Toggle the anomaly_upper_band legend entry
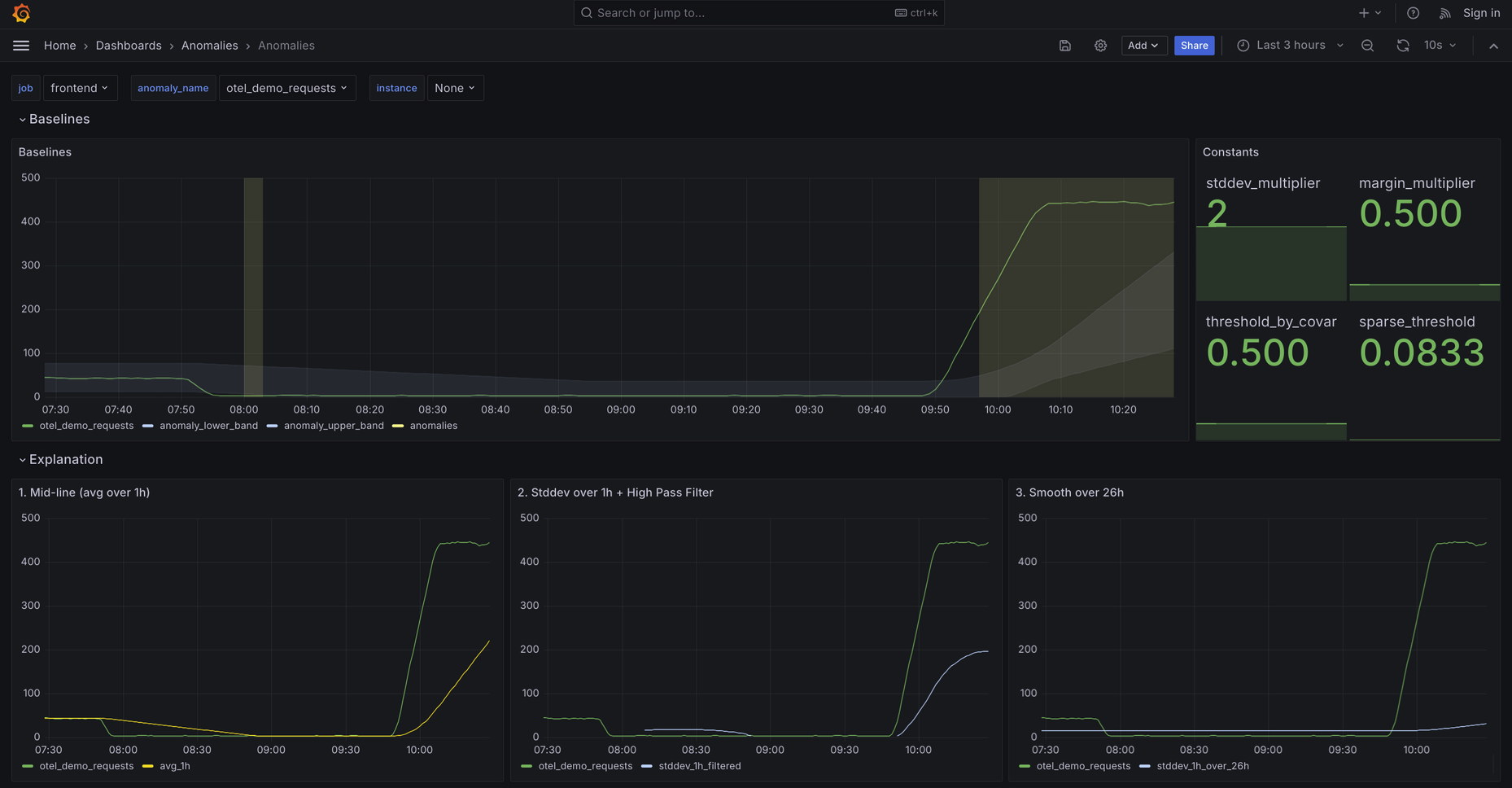 334,425
